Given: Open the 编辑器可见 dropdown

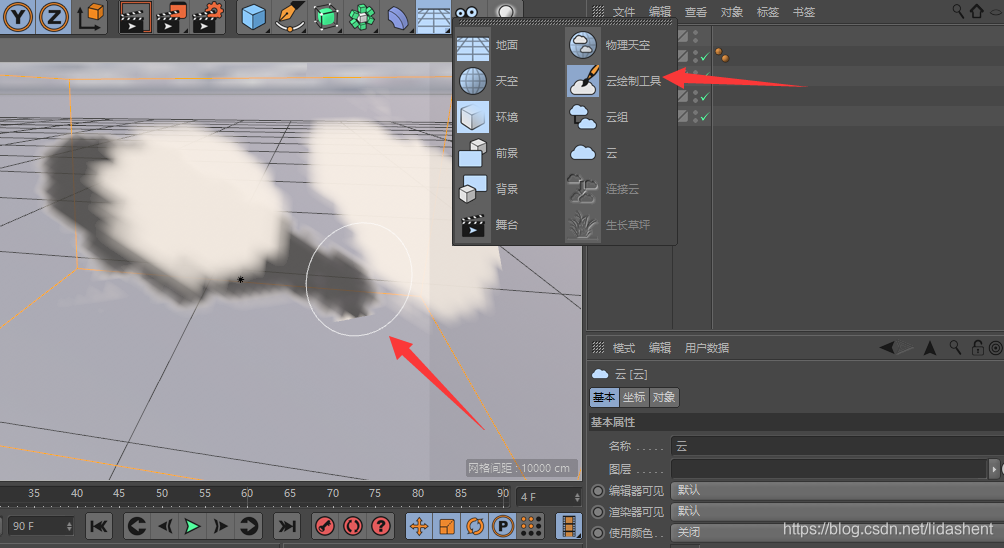Looking at the screenshot, I should click(x=838, y=490).
